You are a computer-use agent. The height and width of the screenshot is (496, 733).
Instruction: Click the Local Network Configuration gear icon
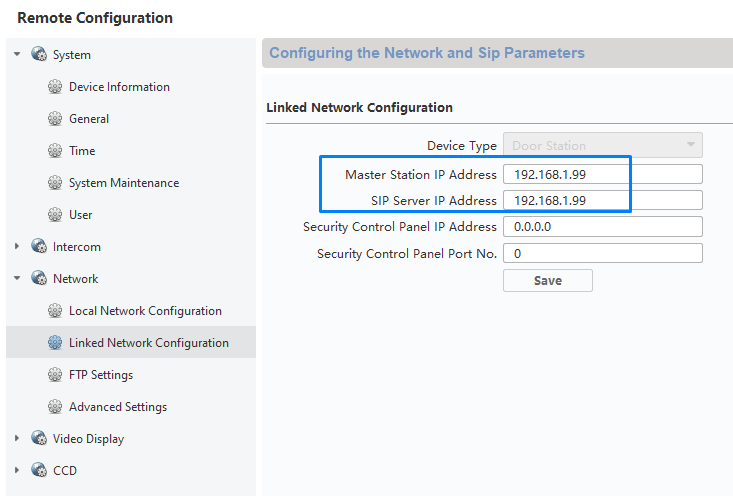click(55, 310)
